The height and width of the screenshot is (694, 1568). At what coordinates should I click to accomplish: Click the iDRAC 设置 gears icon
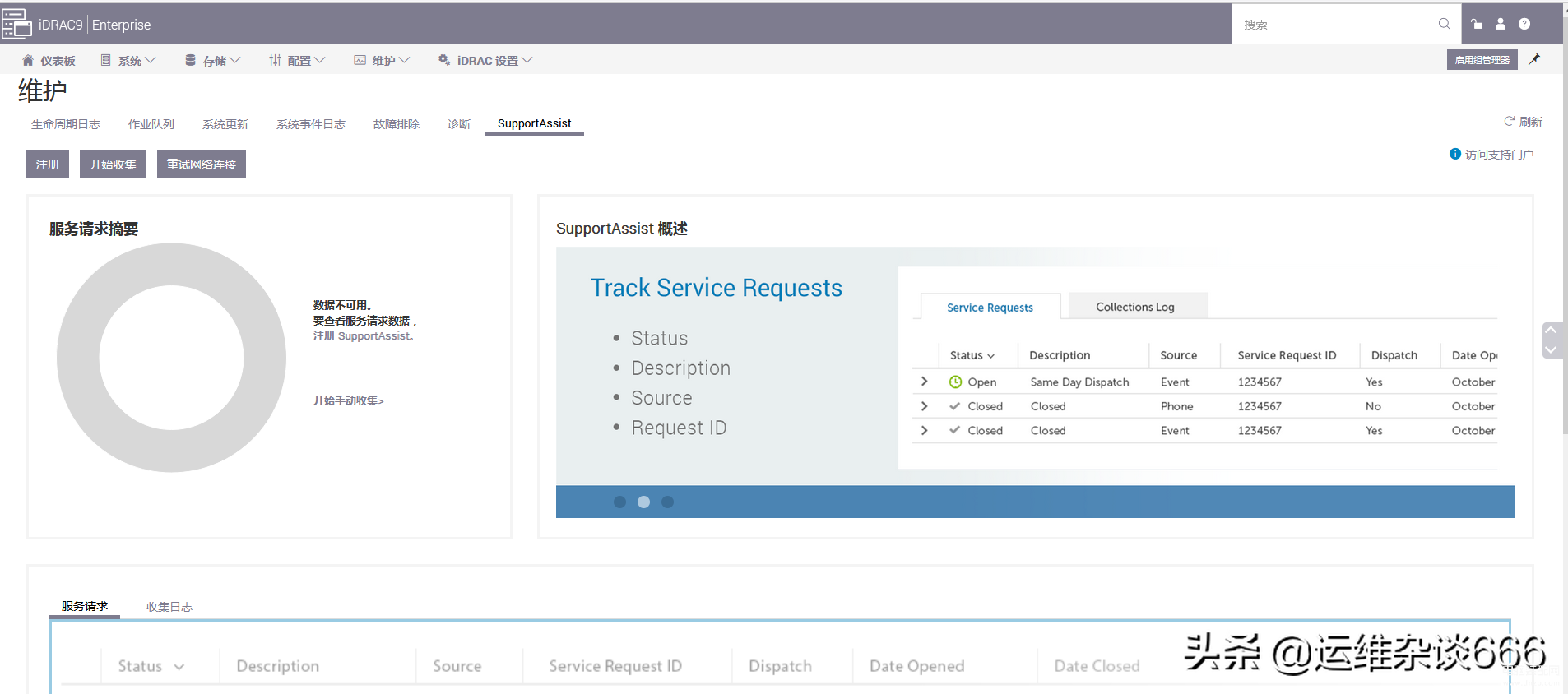pos(444,60)
